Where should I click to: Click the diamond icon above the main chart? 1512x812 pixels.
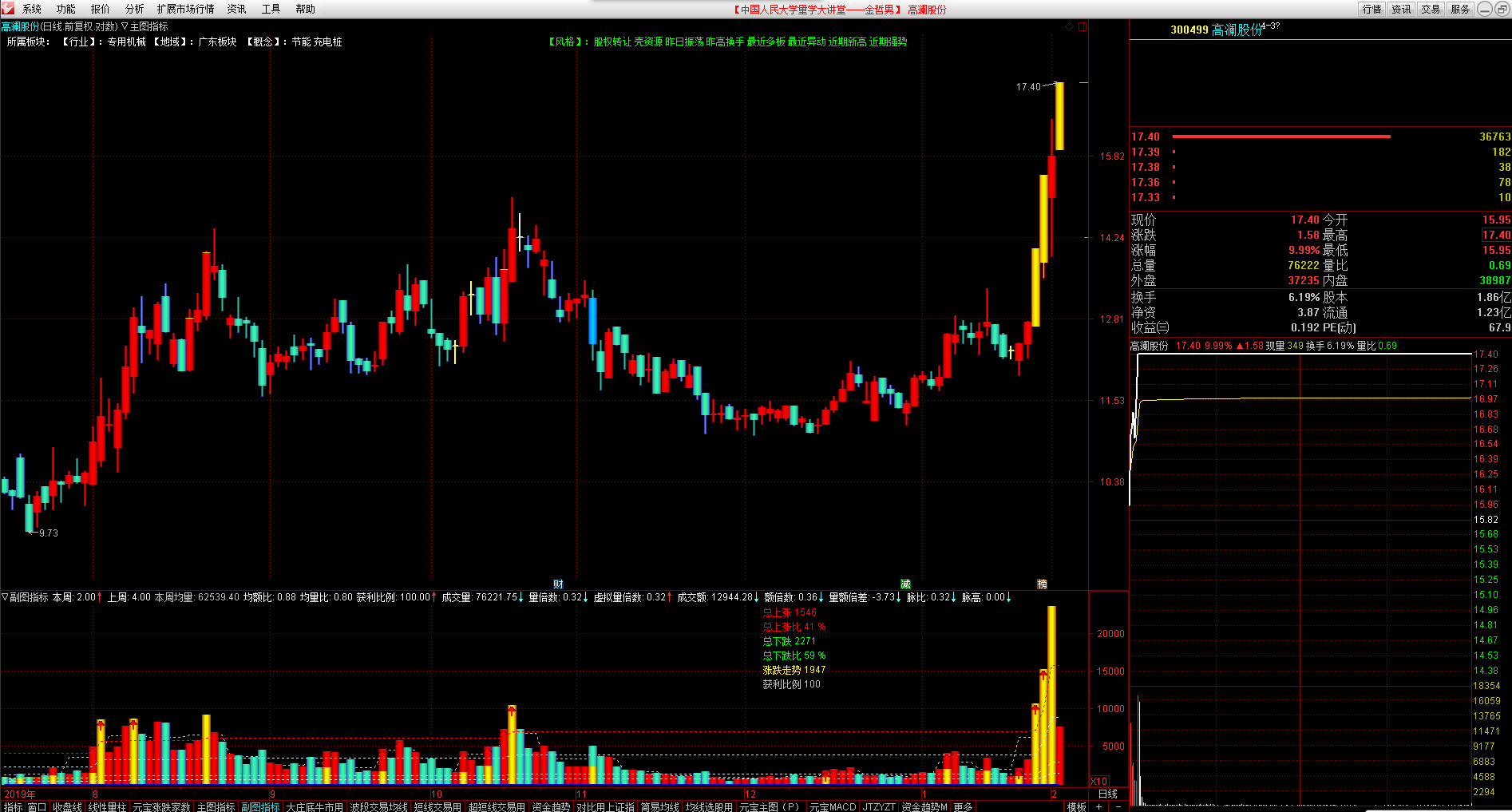[1069, 27]
